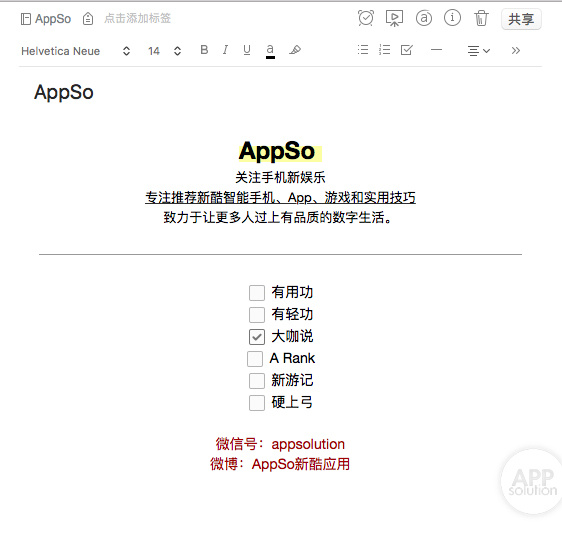Click the 共享 share button

click(521, 19)
